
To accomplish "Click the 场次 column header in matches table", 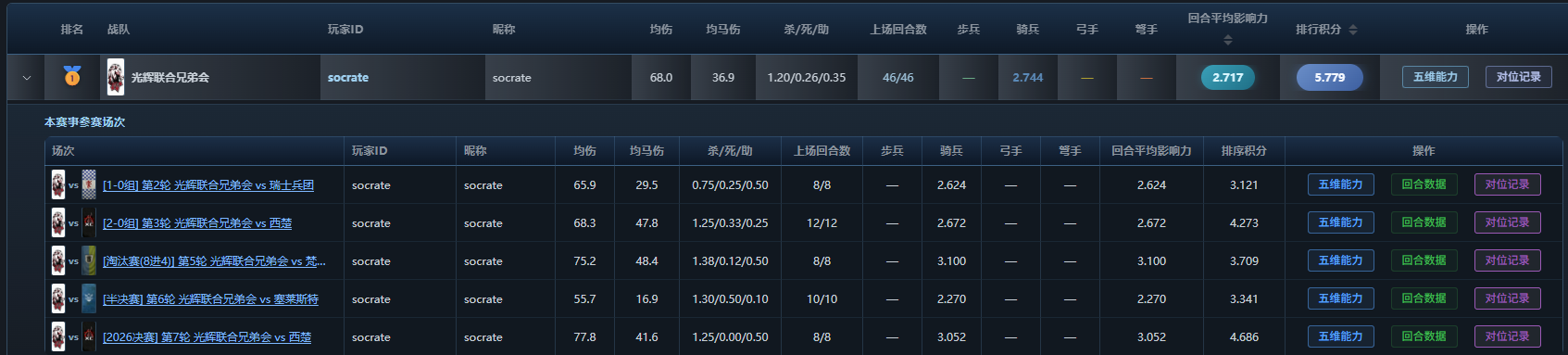I will [x=63, y=151].
